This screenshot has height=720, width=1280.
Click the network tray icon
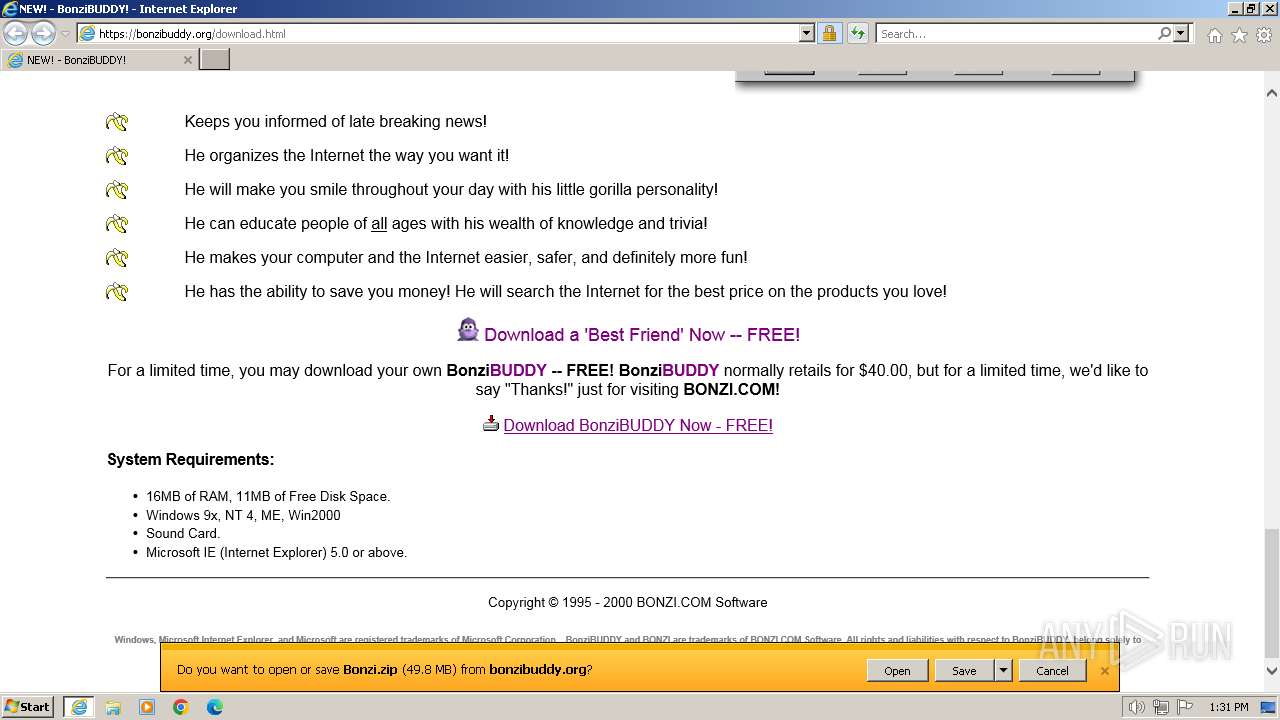point(1161,707)
